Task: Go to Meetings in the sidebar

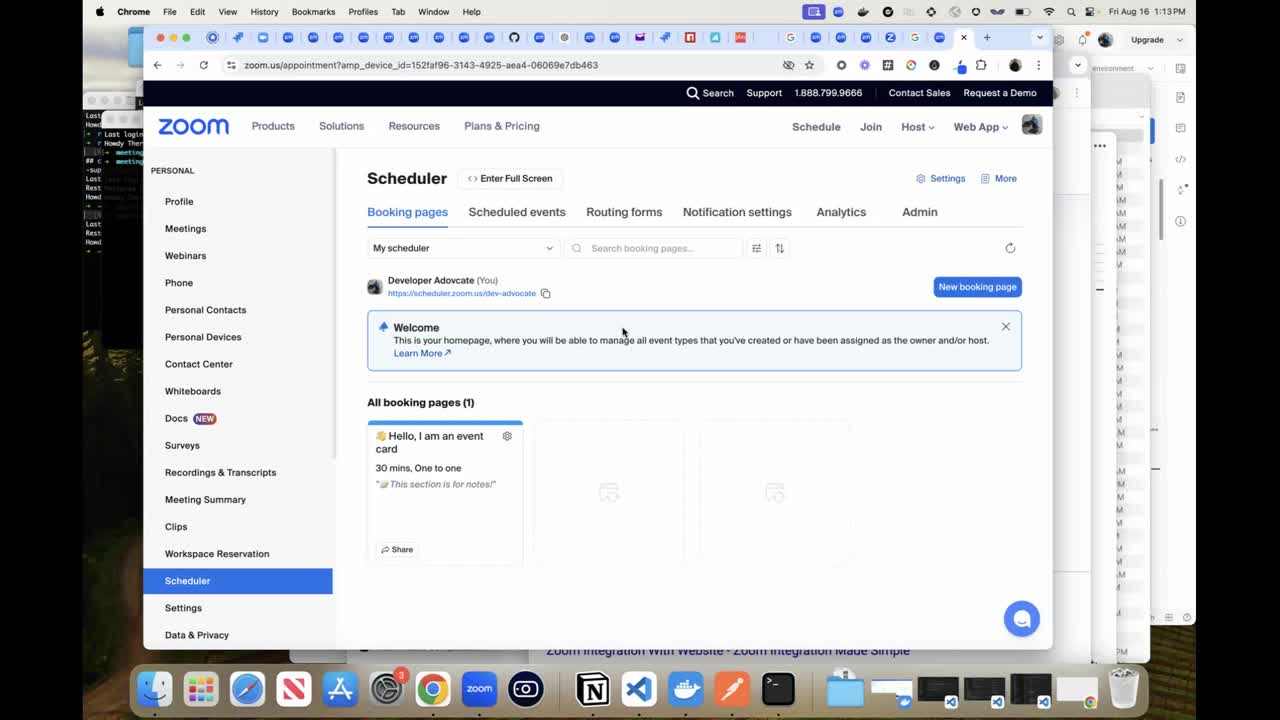Action: (185, 229)
